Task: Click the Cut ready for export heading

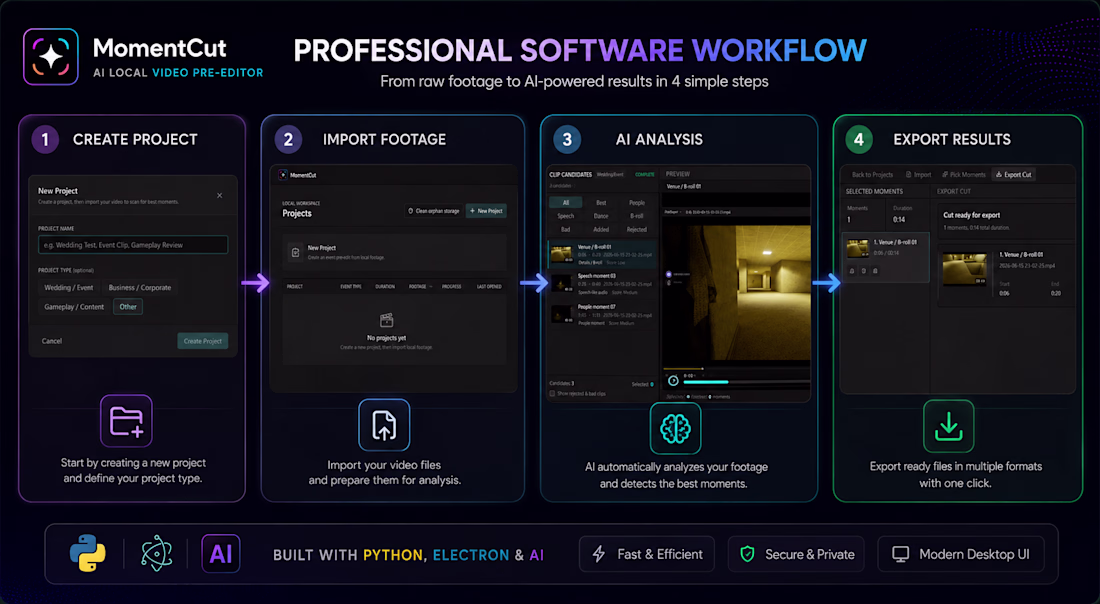Action: tap(972, 215)
